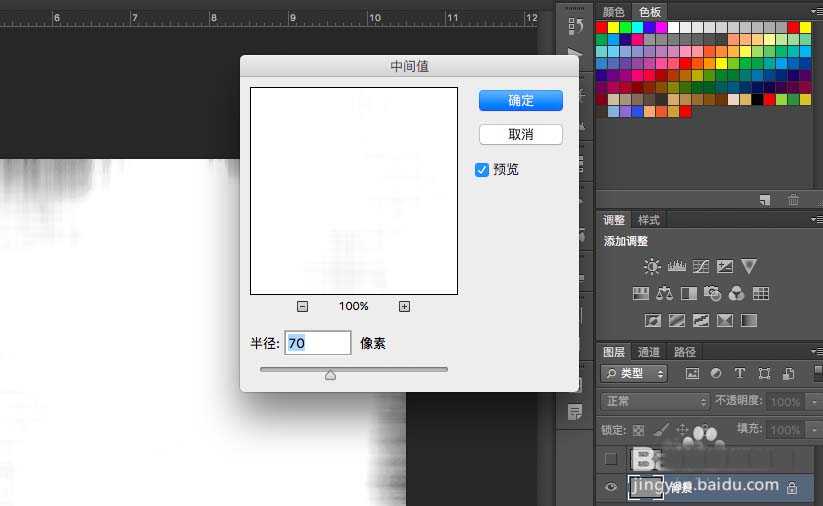Switch to the 通道 channels tab
The height and width of the screenshot is (506, 823).
[x=649, y=352]
